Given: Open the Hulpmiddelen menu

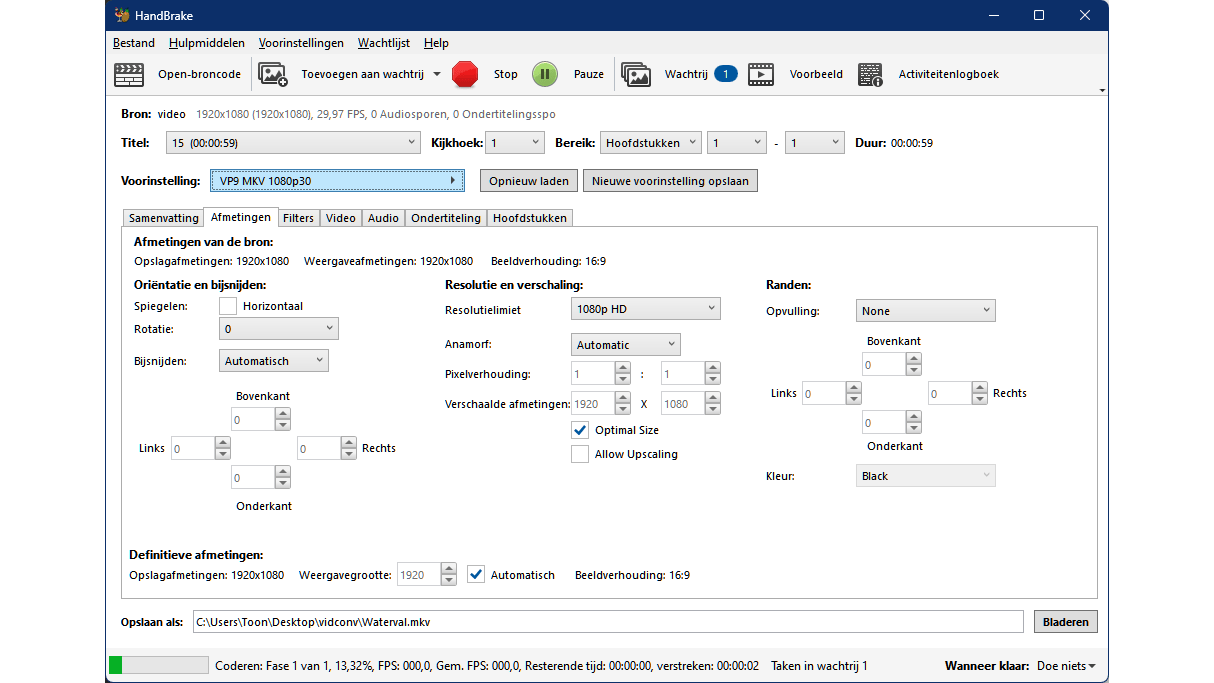Looking at the screenshot, I should (x=207, y=43).
